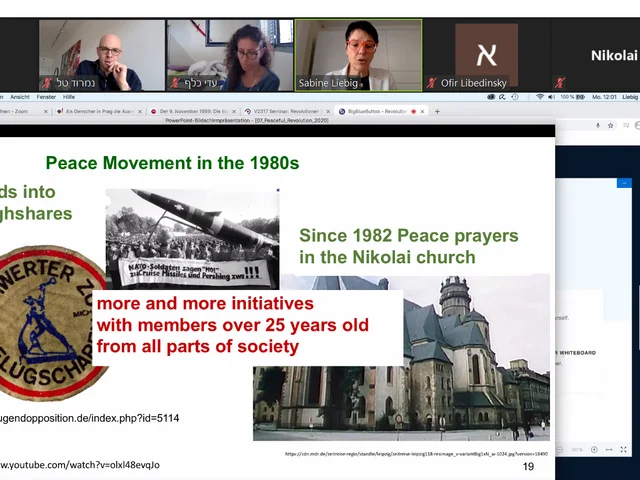Viewport: 640px width, 480px height.
Task: Click muted mic icon beside Ofir Libedinsky
Action: click(432, 83)
